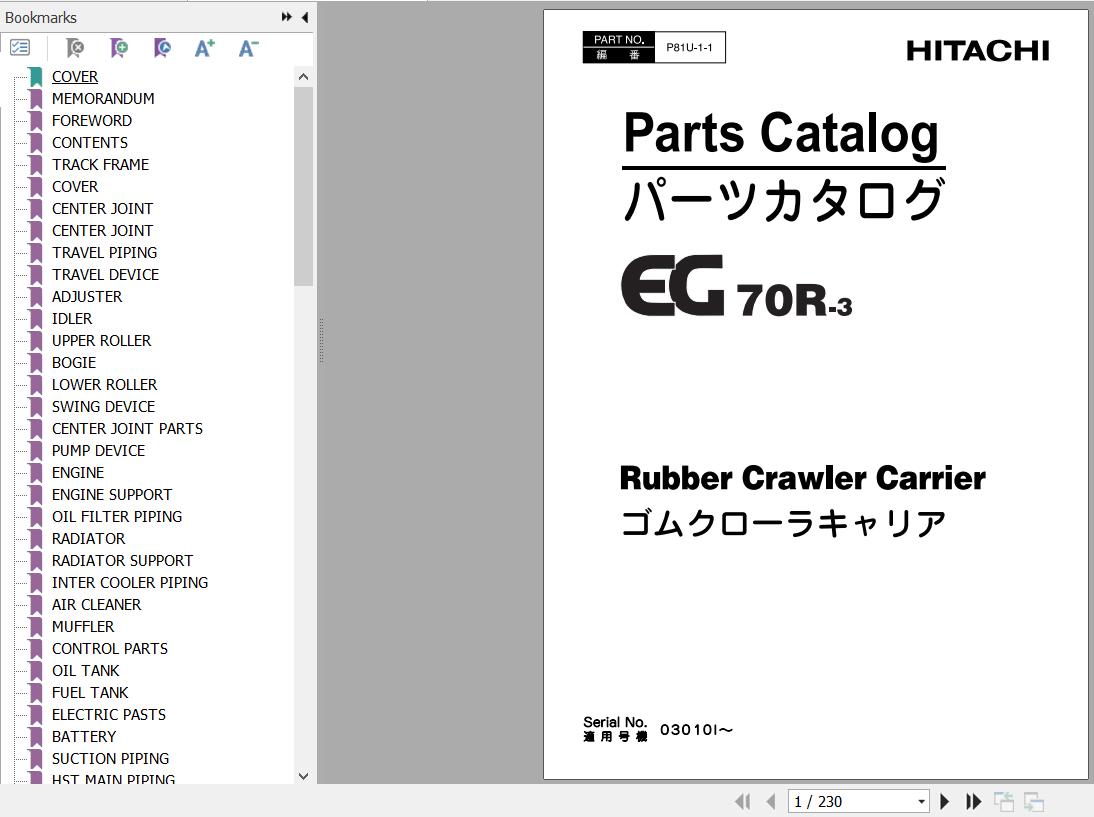Open the FOREWORD bookmark

91,120
